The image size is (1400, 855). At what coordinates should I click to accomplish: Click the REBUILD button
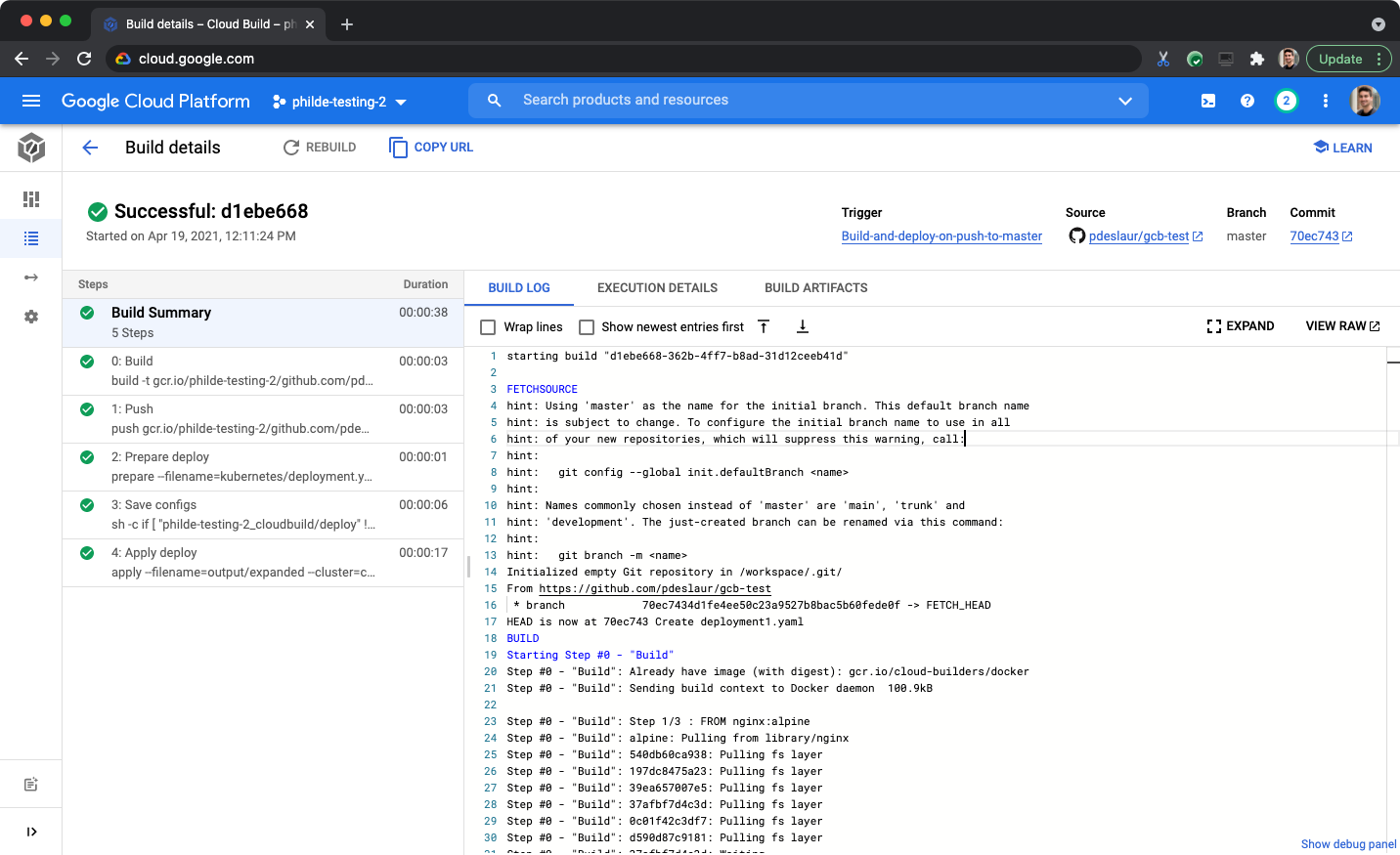click(x=320, y=148)
